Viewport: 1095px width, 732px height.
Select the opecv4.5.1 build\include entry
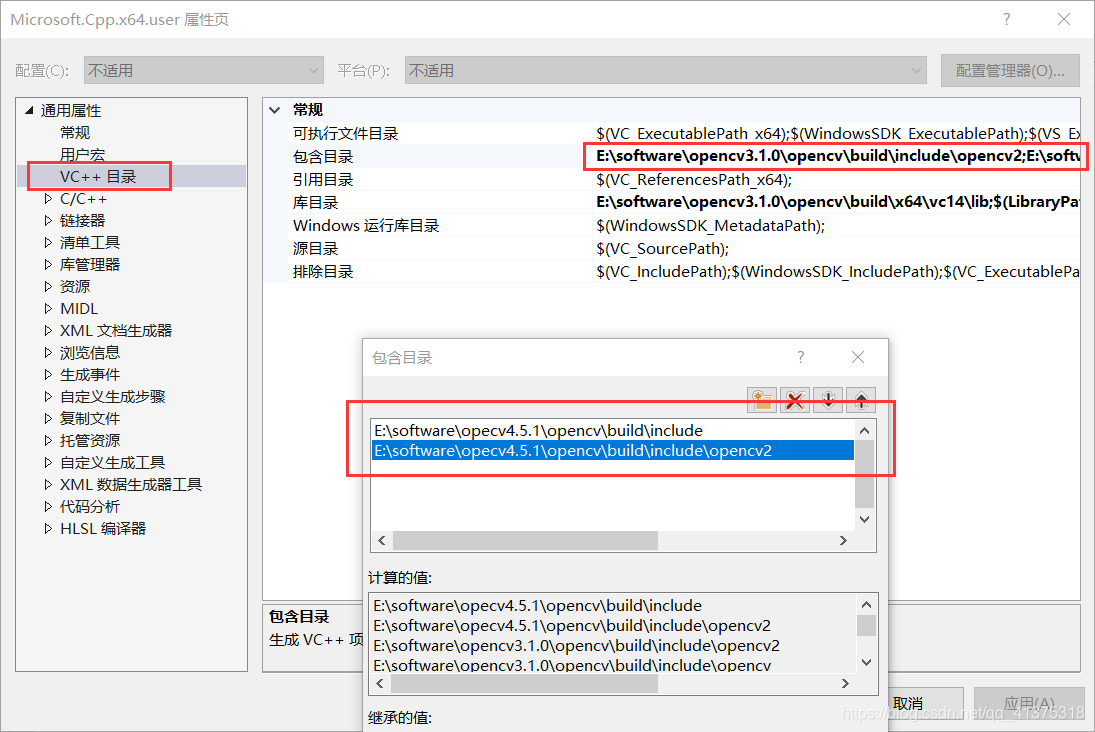612,430
